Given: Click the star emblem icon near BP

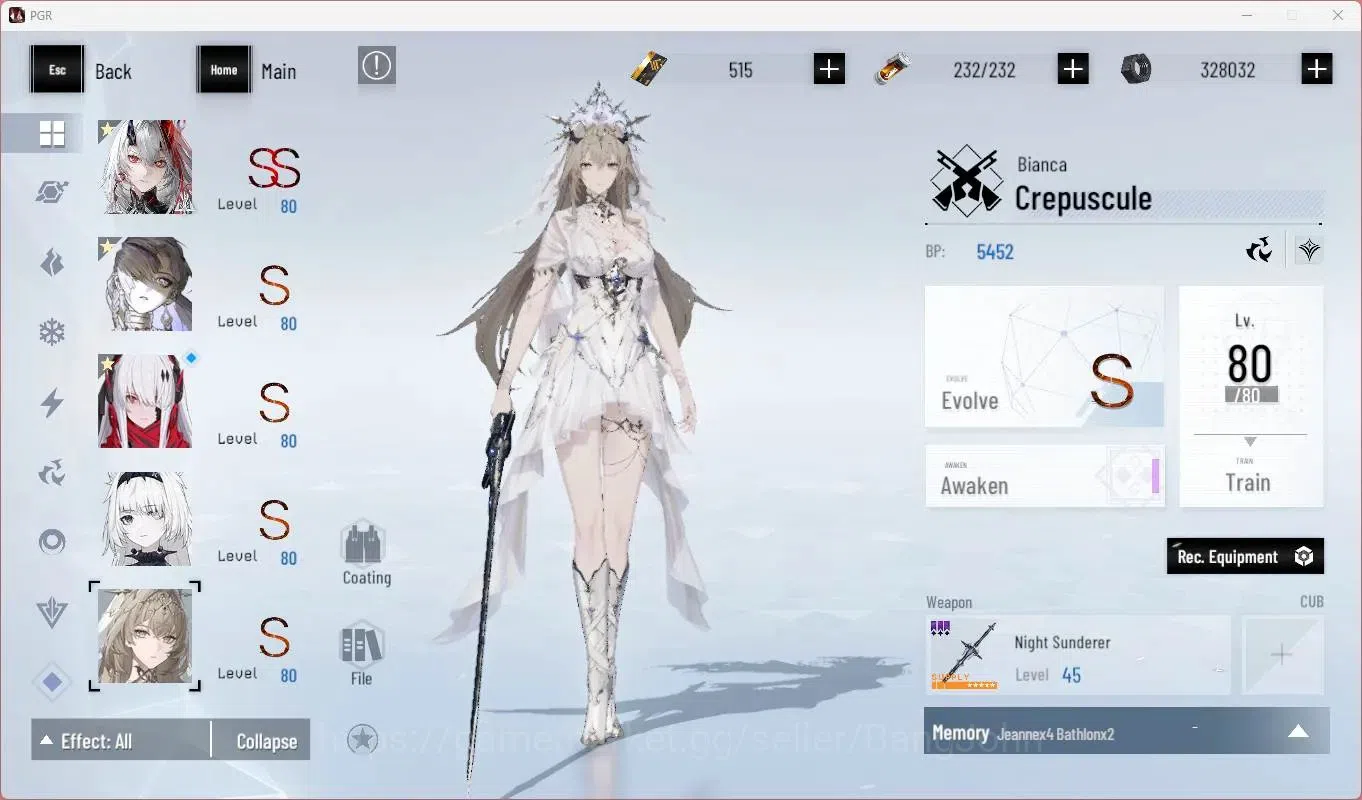Looking at the screenshot, I should click(x=1309, y=250).
